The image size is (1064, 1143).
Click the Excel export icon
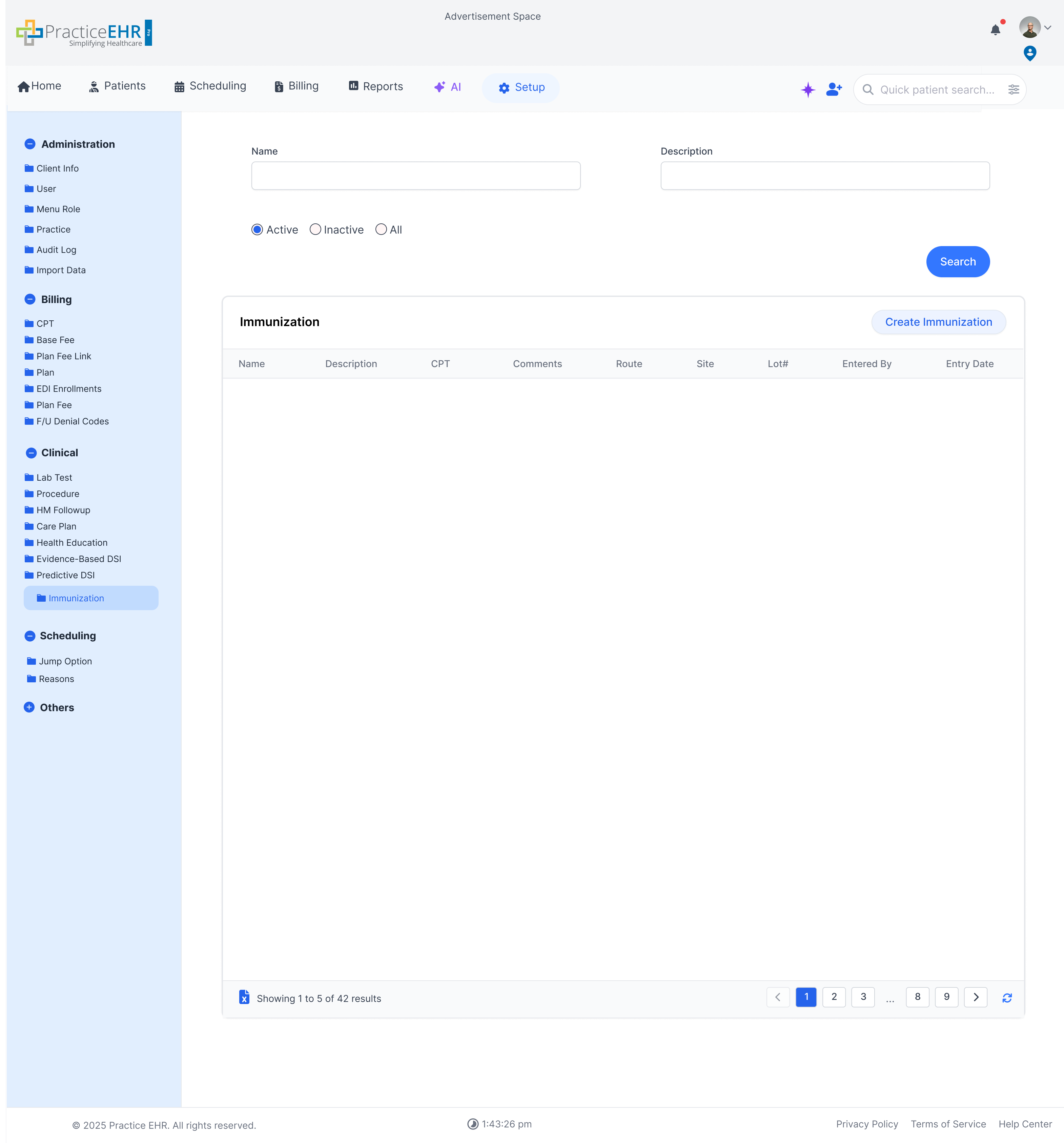244,997
